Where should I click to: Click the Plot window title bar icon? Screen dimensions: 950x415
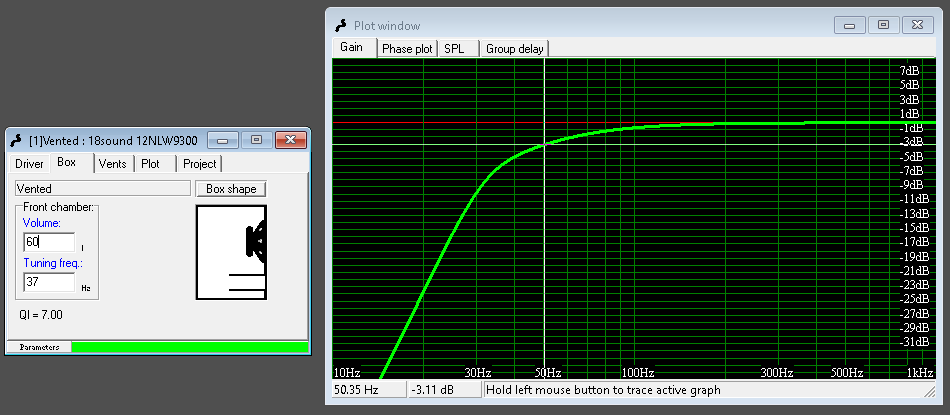tap(340, 25)
